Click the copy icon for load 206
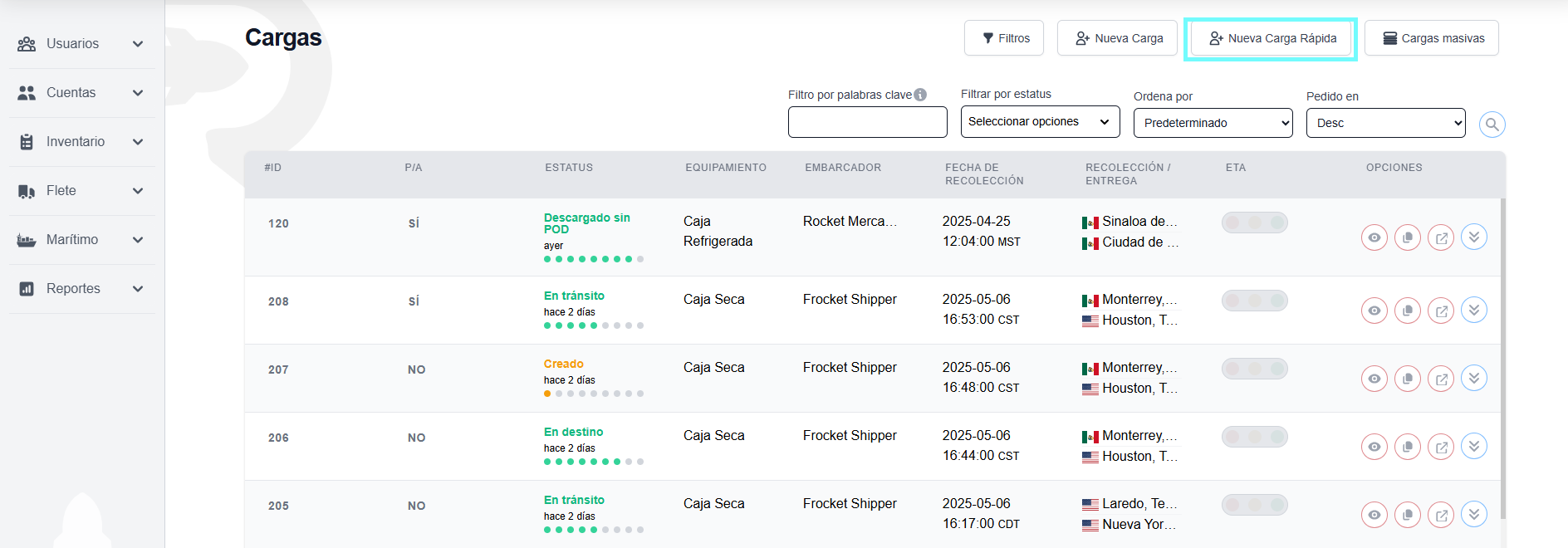1568x548 pixels. [x=1407, y=447]
